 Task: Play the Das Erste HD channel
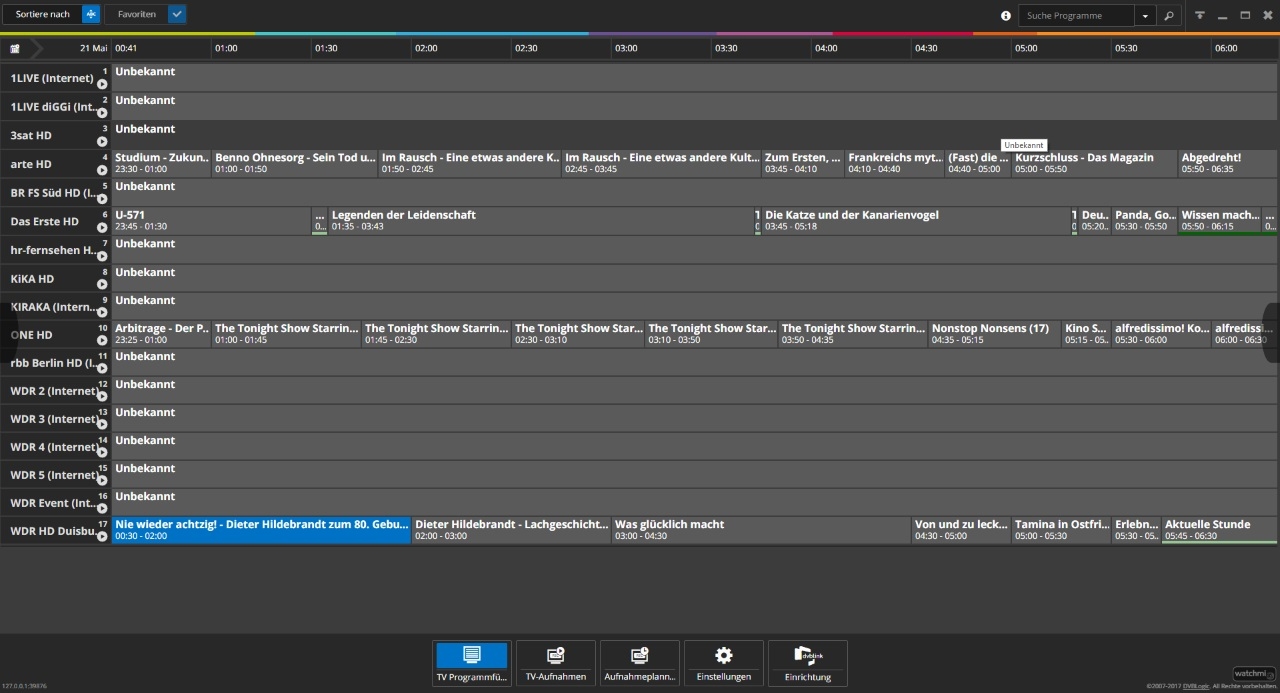tap(102, 227)
